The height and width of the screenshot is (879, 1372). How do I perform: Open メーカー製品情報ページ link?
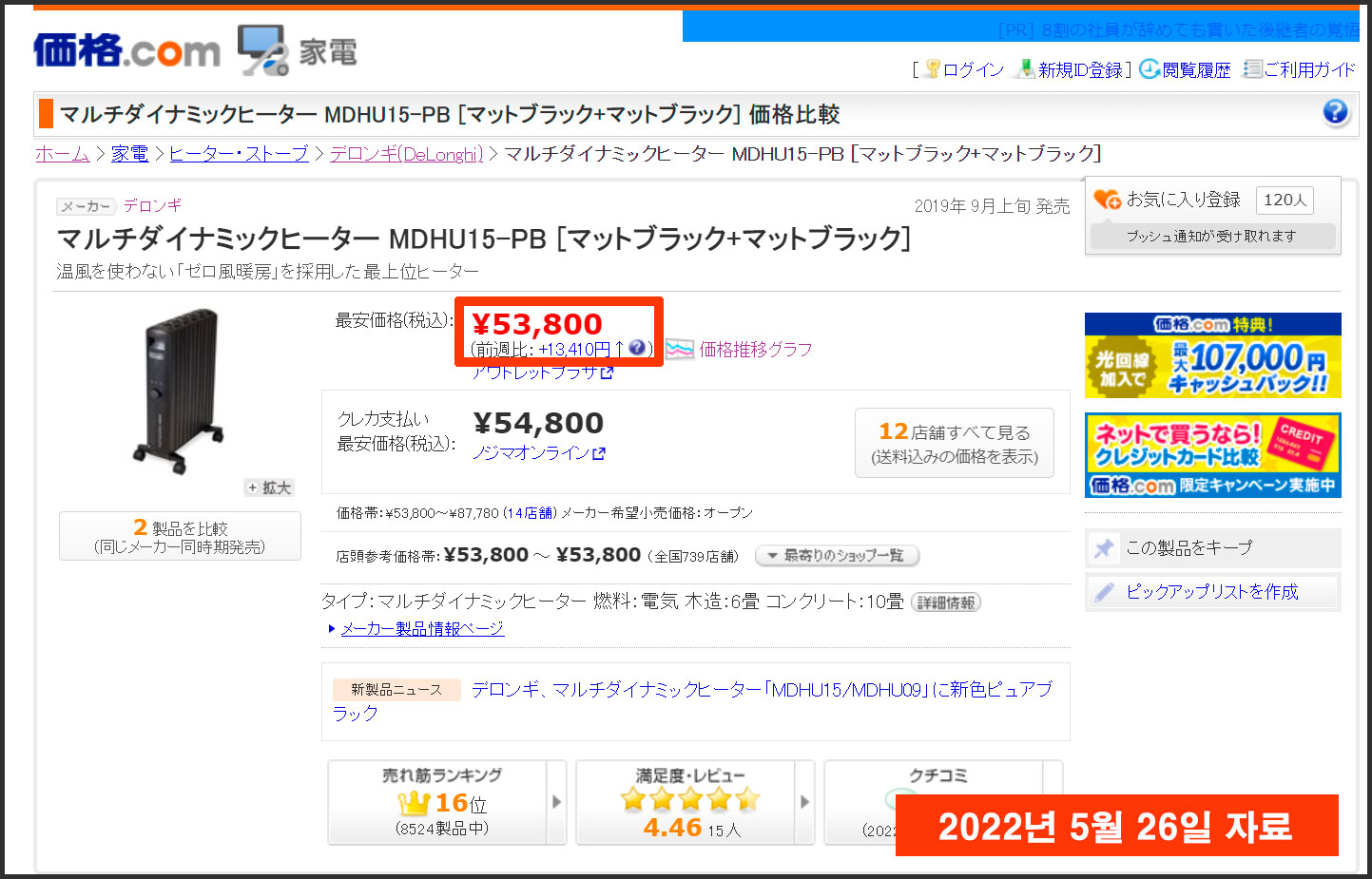[422, 628]
